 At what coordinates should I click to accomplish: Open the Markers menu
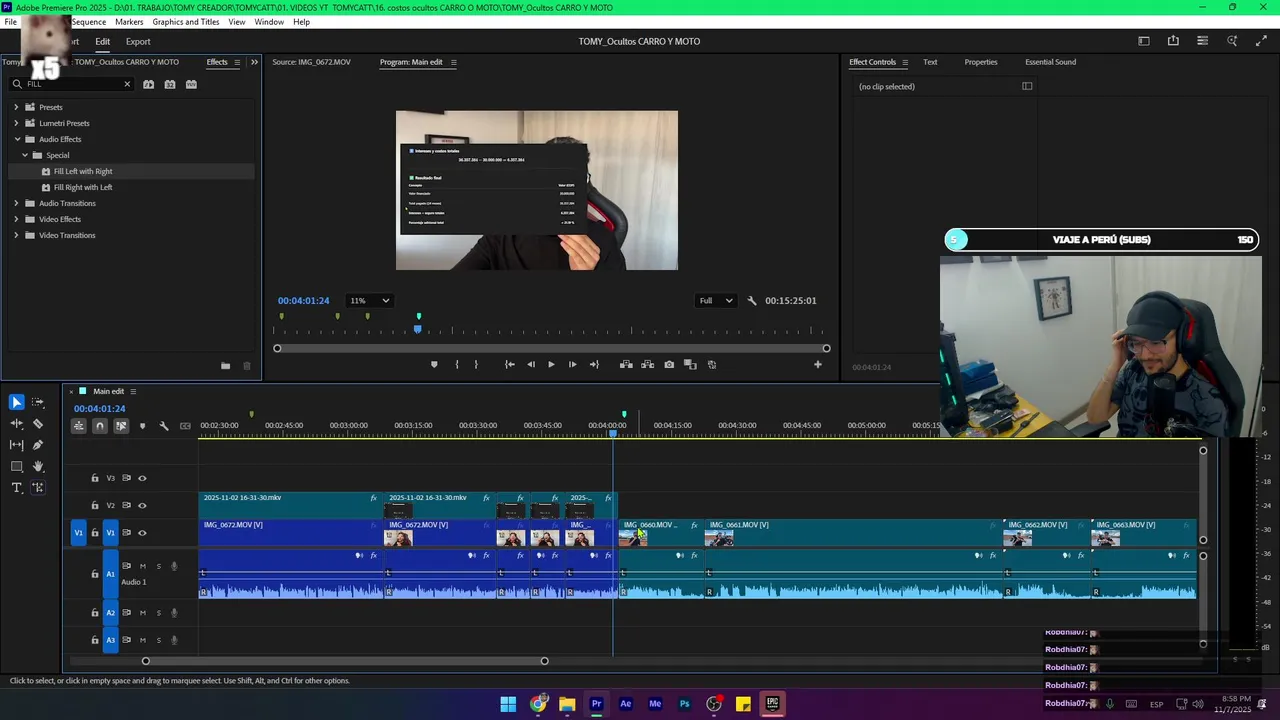pyautogui.click(x=129, y=22)
